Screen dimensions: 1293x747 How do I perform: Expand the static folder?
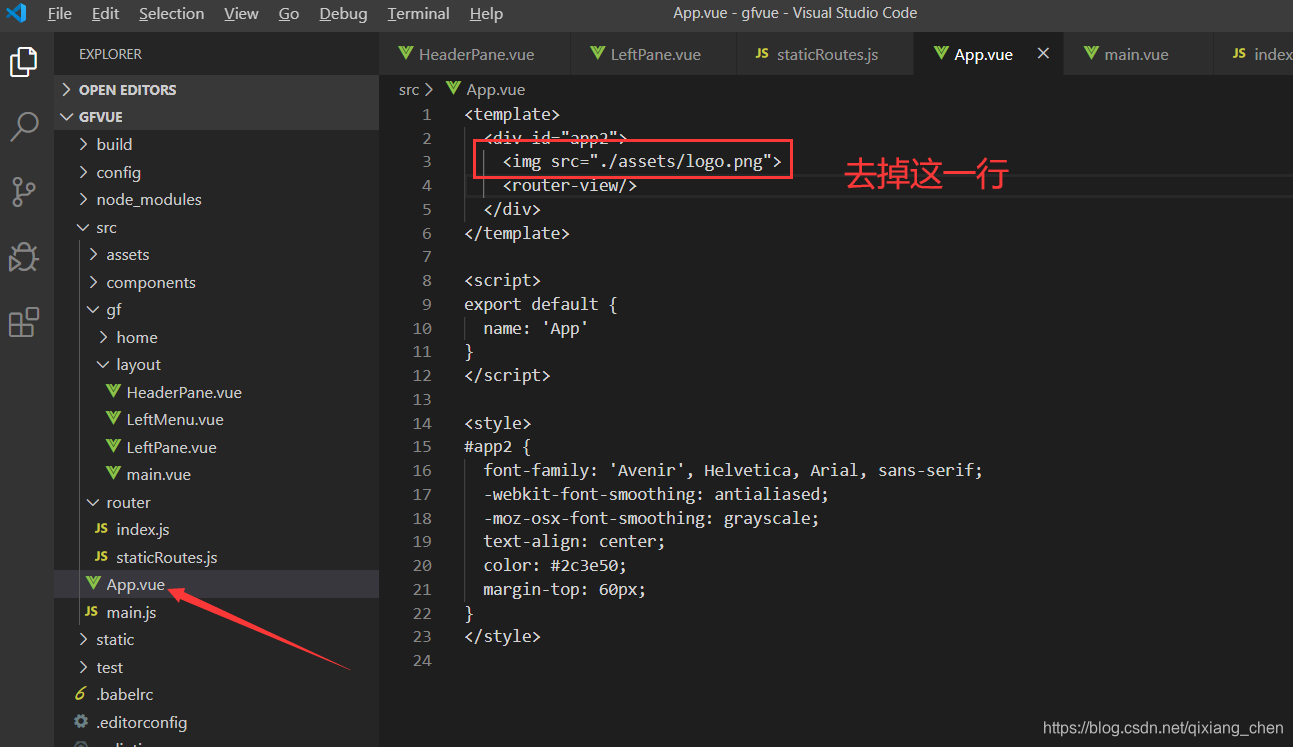216,639
